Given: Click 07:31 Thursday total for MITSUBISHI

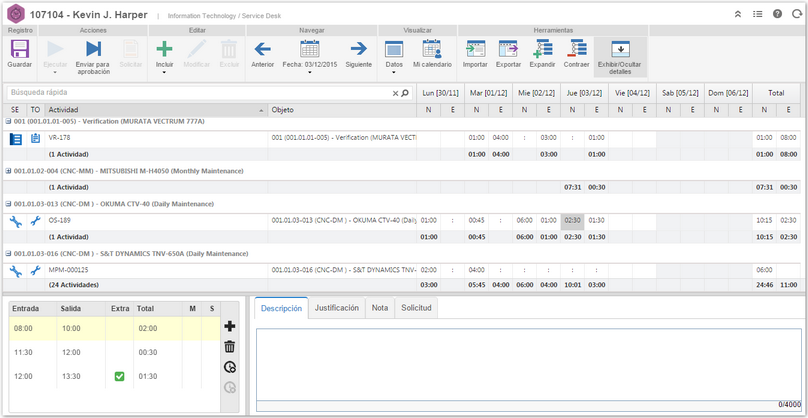Looking at the screenshot, I should 573,188.
